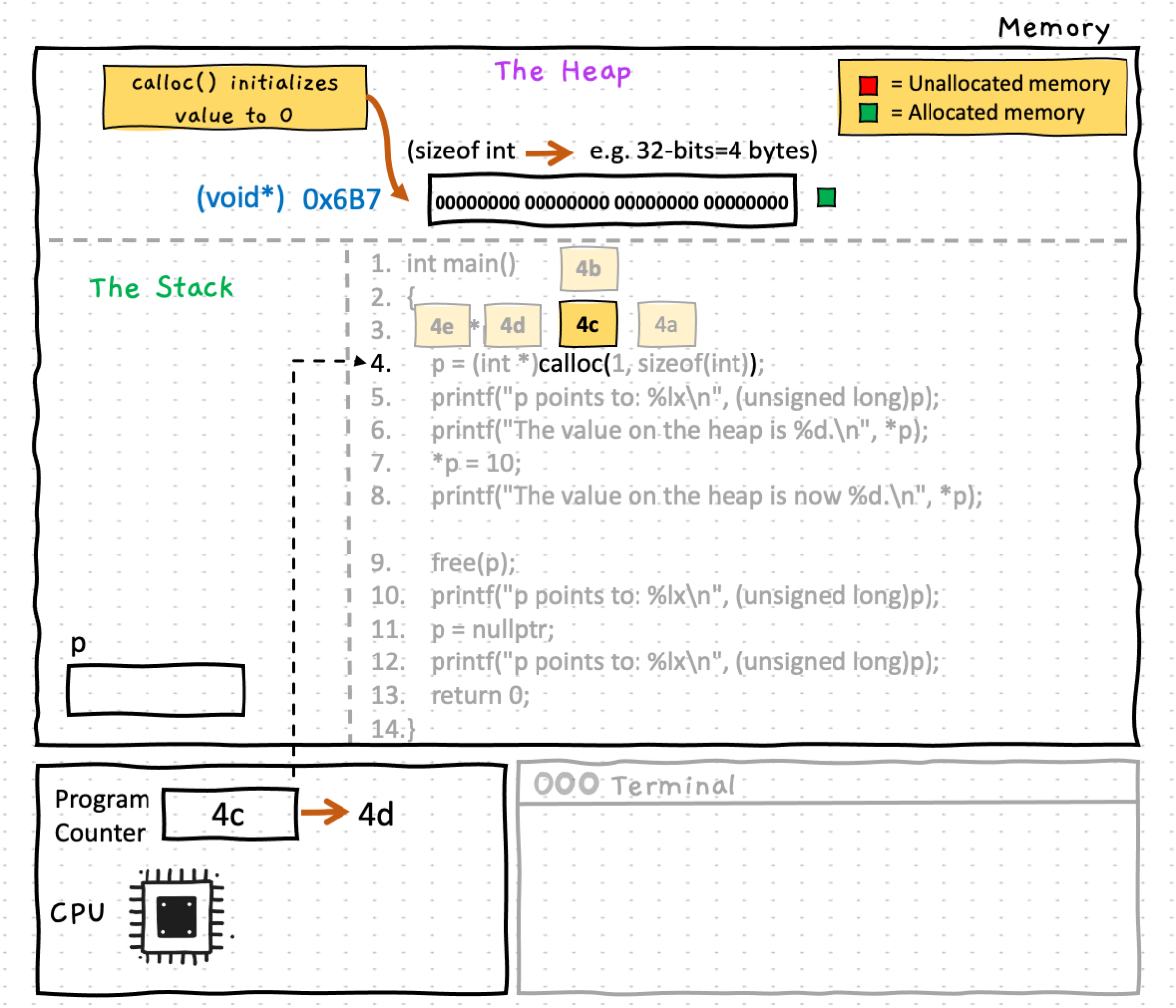Click the CPU chip icon
This screenshot has height=1008, width=1176.
coord(177,916)
